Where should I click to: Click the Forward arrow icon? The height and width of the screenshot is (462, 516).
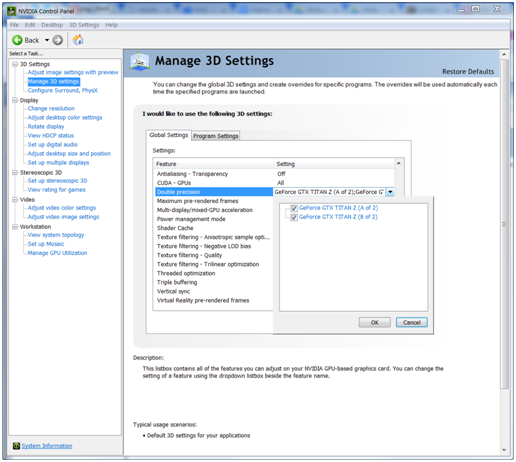point(58,40)
